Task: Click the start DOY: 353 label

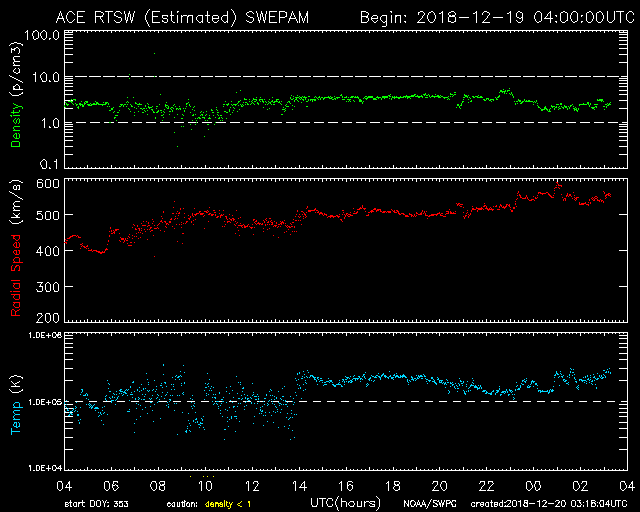Action: pyautogui.click(x=95, y=504)
